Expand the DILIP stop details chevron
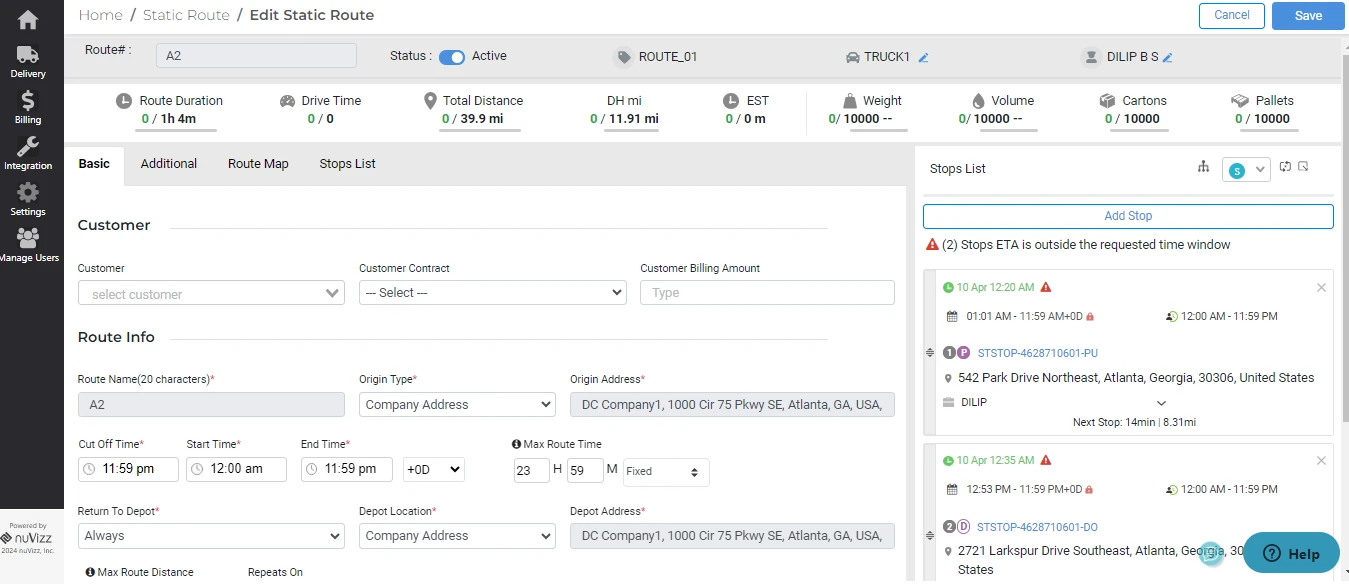Screen dimensions: 1349x584 point(1161,403)
